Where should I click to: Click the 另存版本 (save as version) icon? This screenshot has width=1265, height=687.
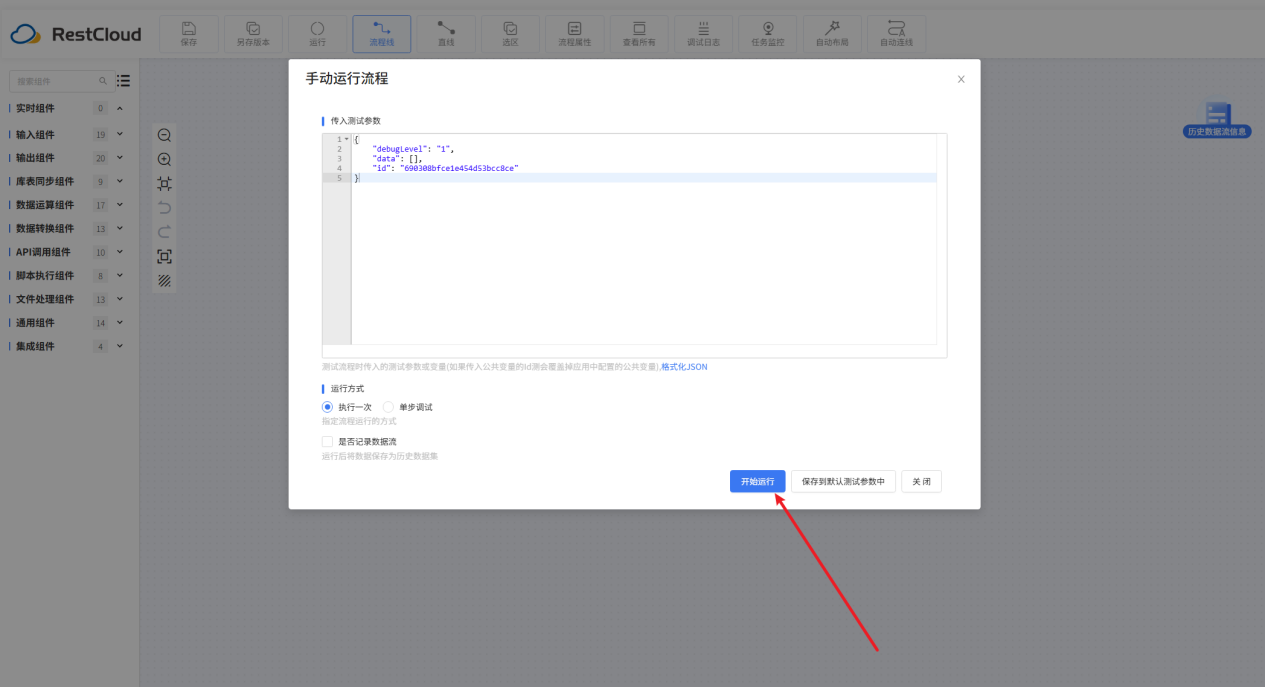tap(253, 33)
